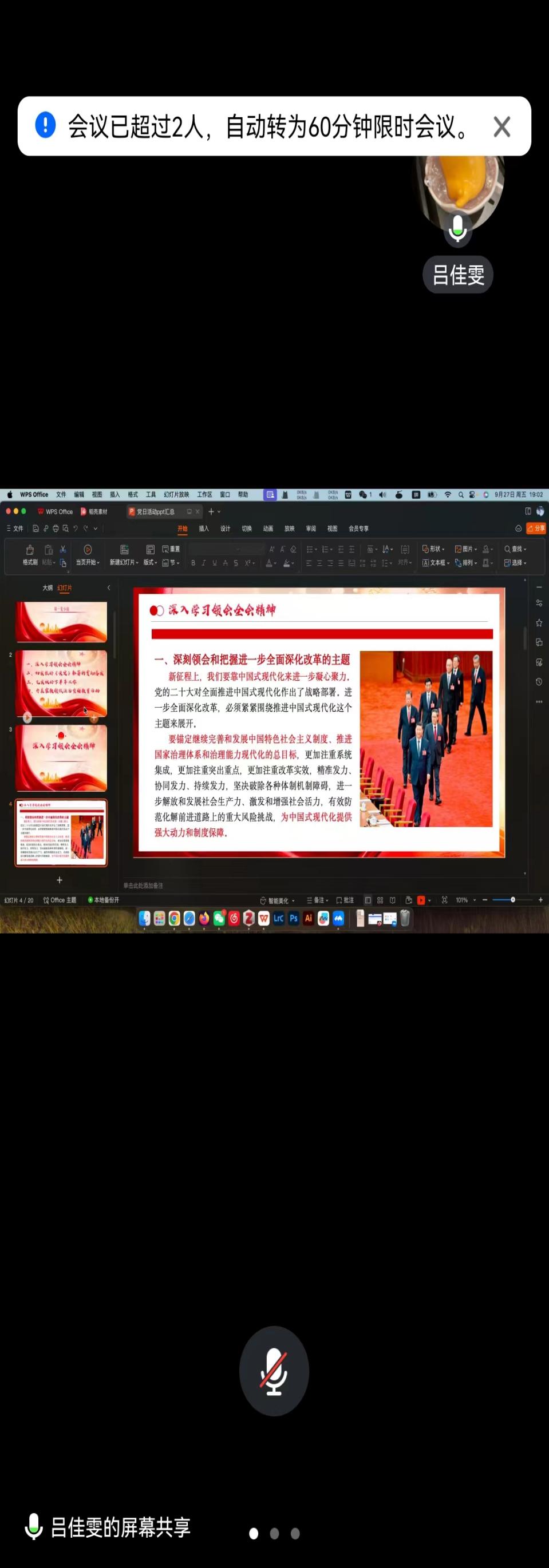Click the Bold formatting icon

[193, 563]
